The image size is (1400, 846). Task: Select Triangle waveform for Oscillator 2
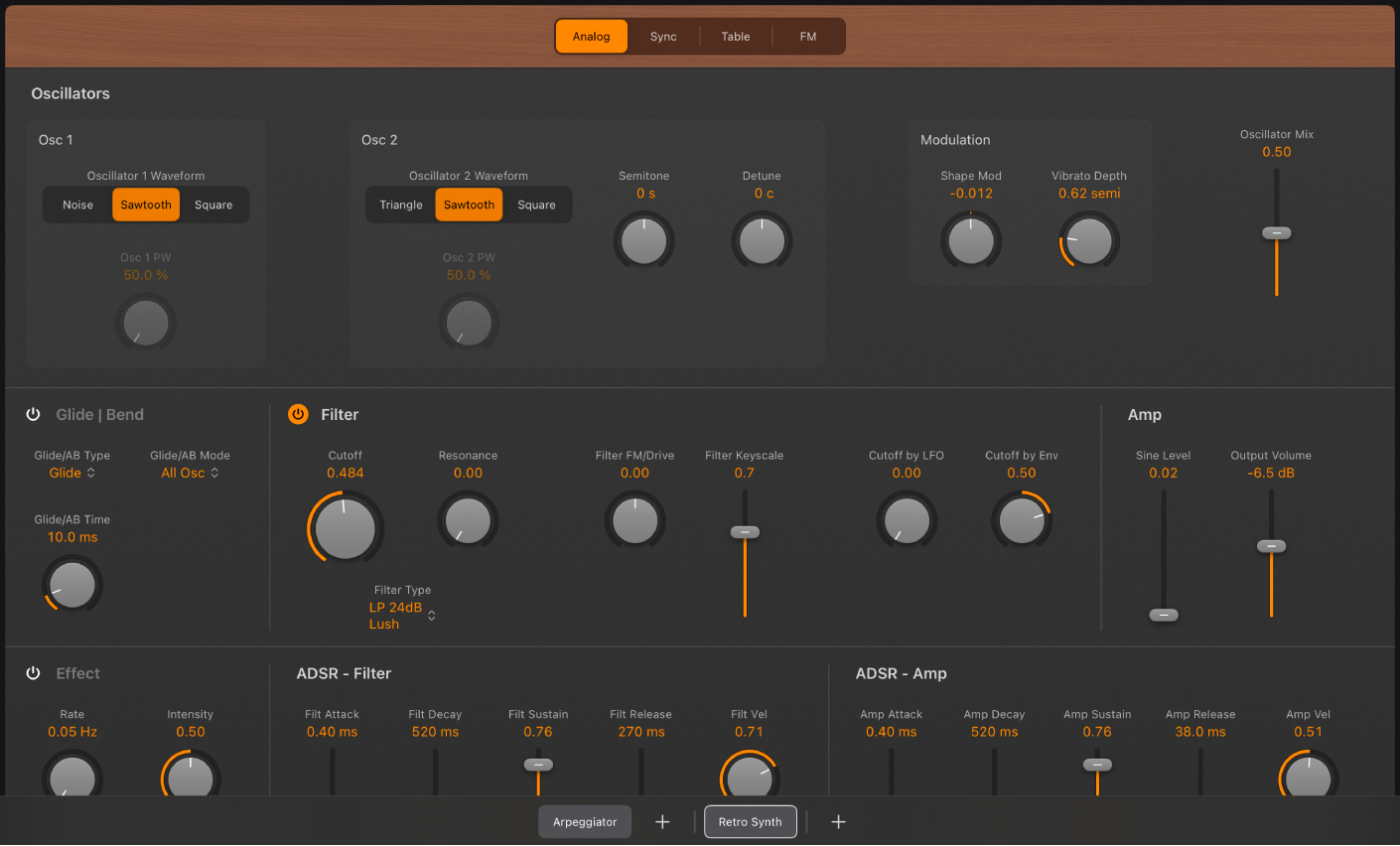(401, 205)
